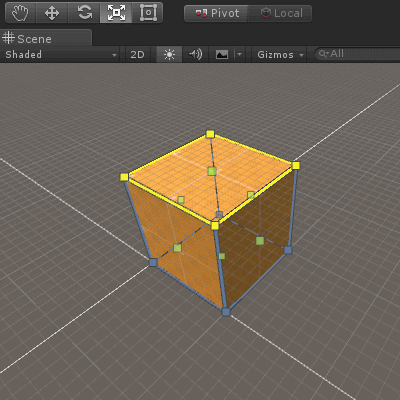
Task: Open the Gizmos dropdown menu
Action: pos(281,54)
